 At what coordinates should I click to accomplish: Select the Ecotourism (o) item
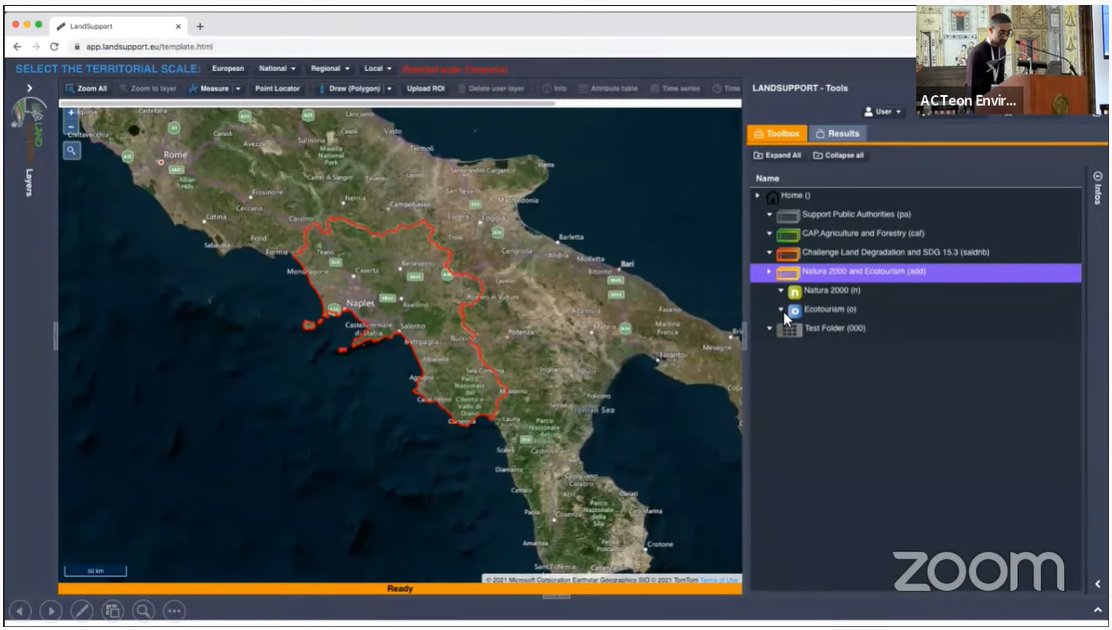pos(916,309)
